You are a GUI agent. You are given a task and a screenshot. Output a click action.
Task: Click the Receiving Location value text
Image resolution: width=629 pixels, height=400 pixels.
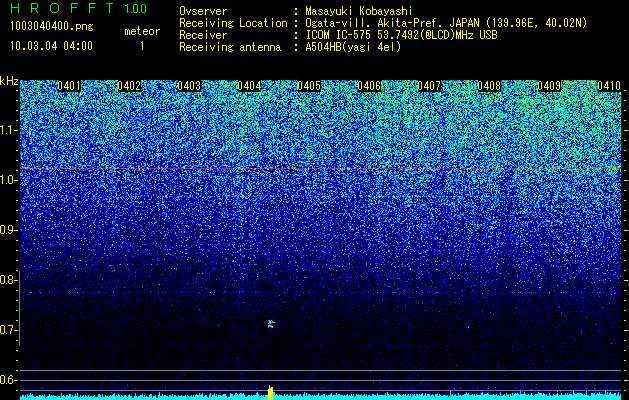[x=446, y=23]
